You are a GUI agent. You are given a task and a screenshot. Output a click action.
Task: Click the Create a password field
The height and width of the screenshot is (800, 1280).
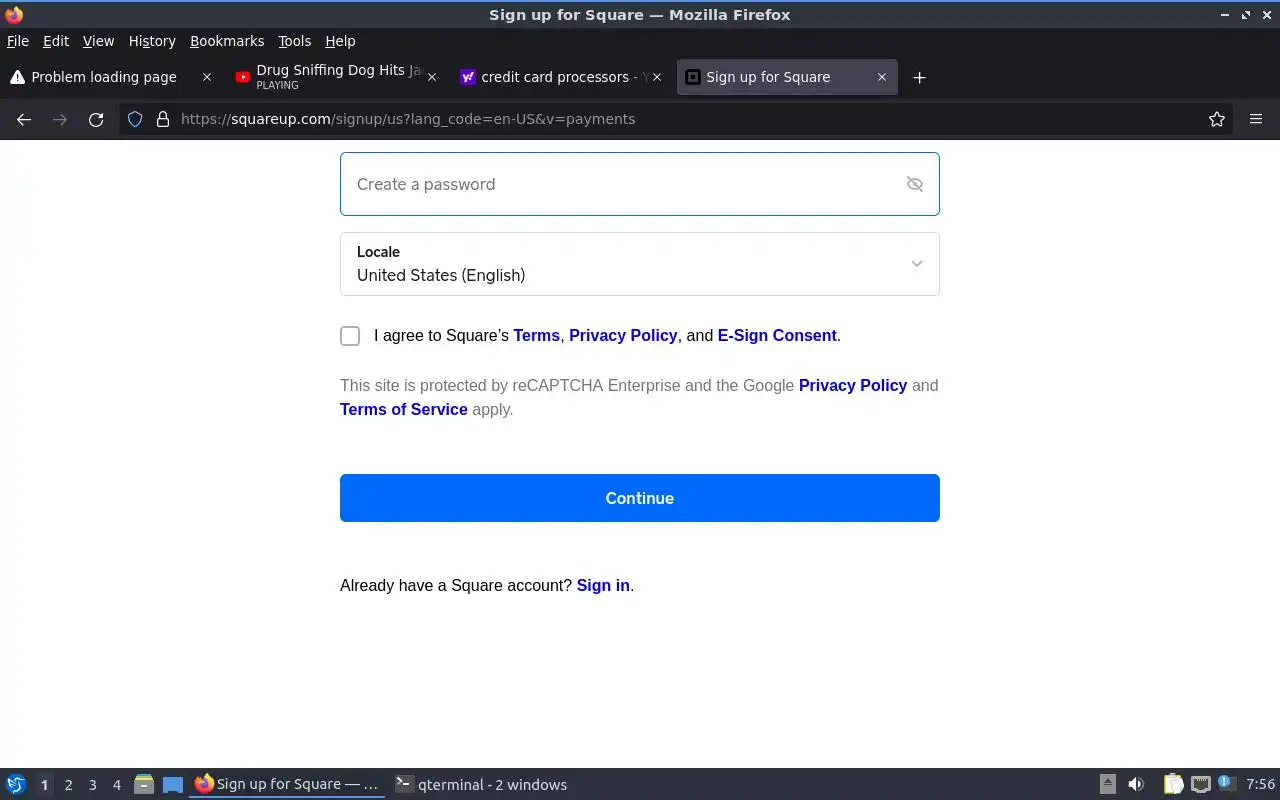click(640, 184)
